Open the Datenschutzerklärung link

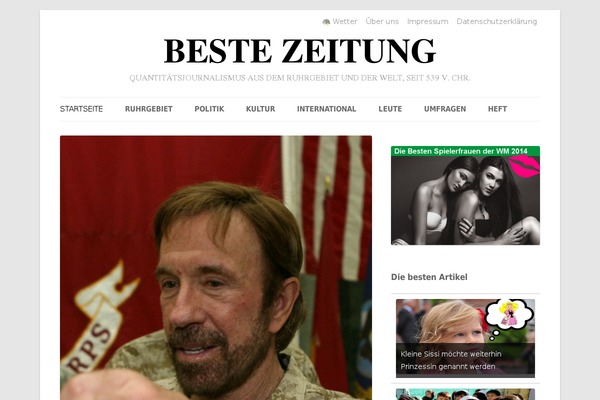[x=497, y=21]
